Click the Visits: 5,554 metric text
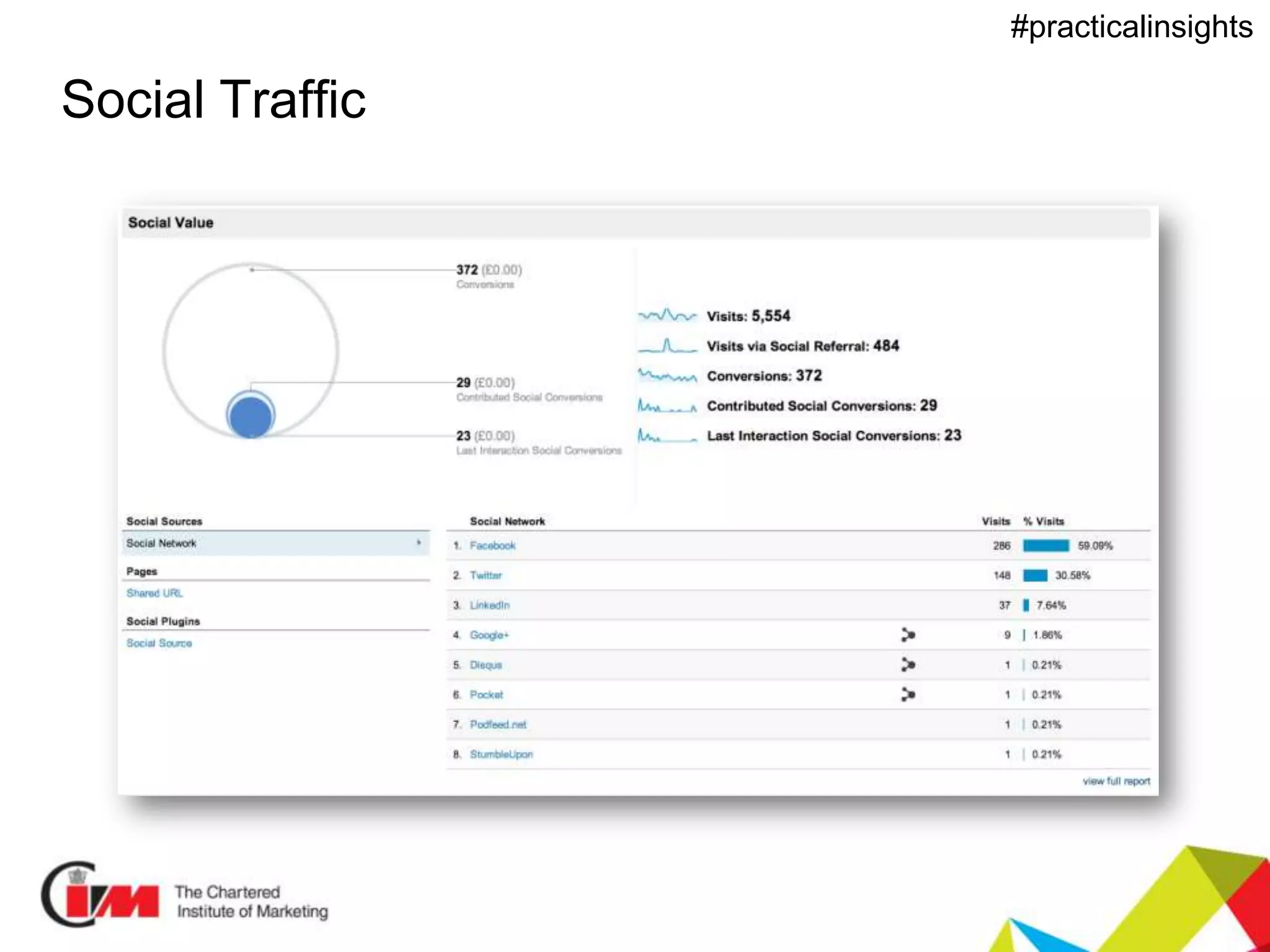Viewport: 1270px width, 952px height. tap(748, 315)
